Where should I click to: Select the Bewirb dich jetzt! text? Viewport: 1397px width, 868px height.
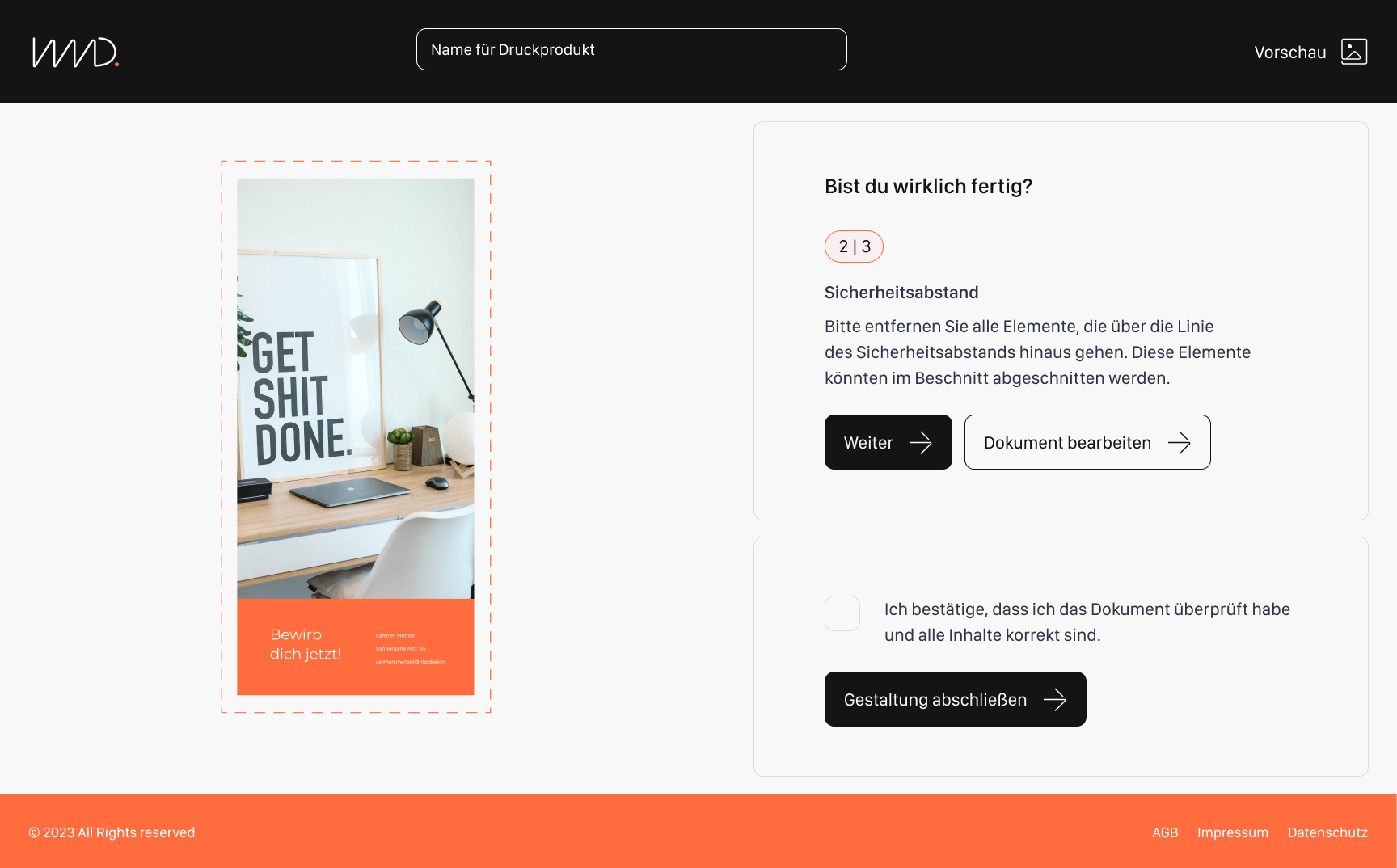coord(306,644)
